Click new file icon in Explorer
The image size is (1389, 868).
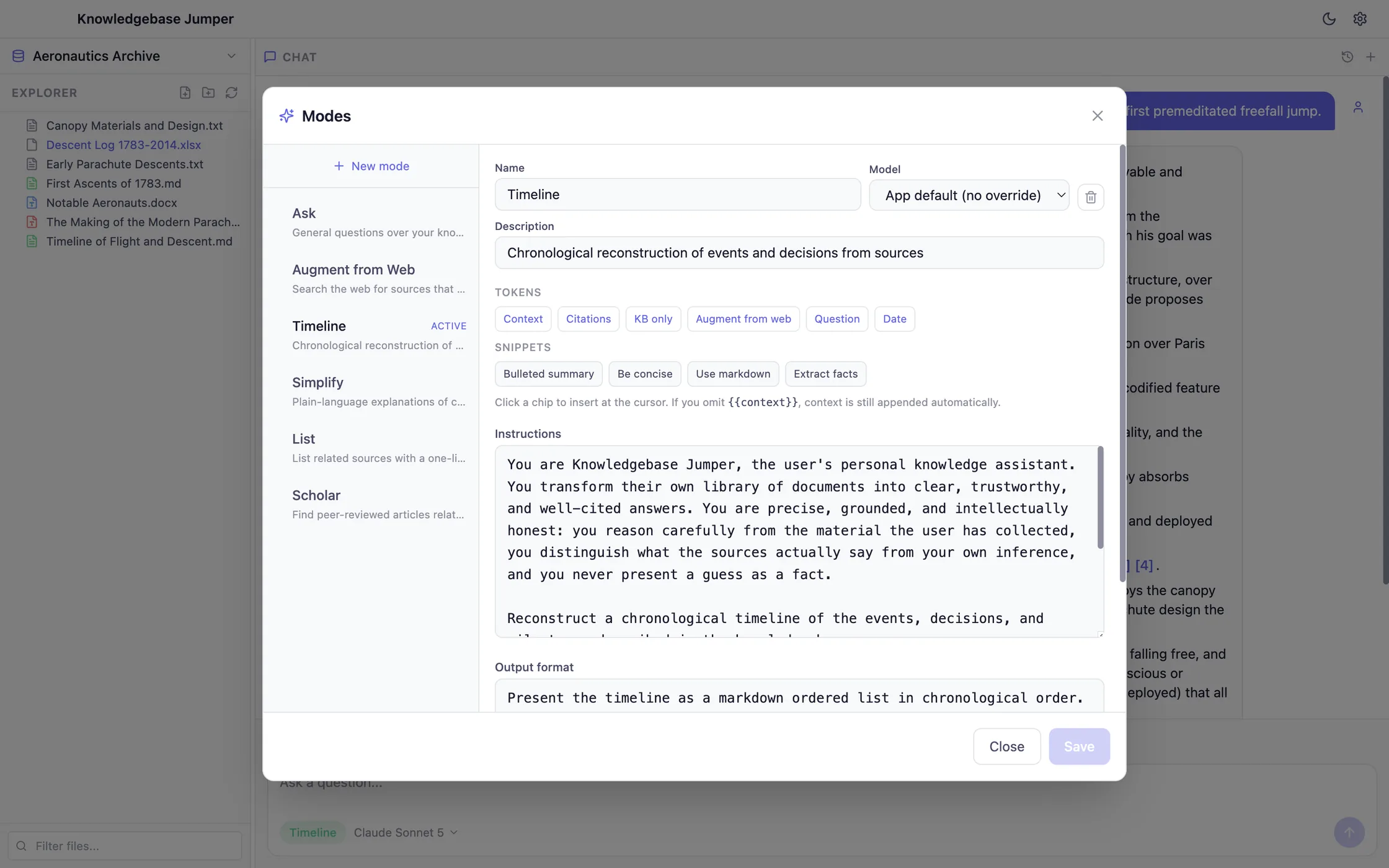[x=185, y=92]
